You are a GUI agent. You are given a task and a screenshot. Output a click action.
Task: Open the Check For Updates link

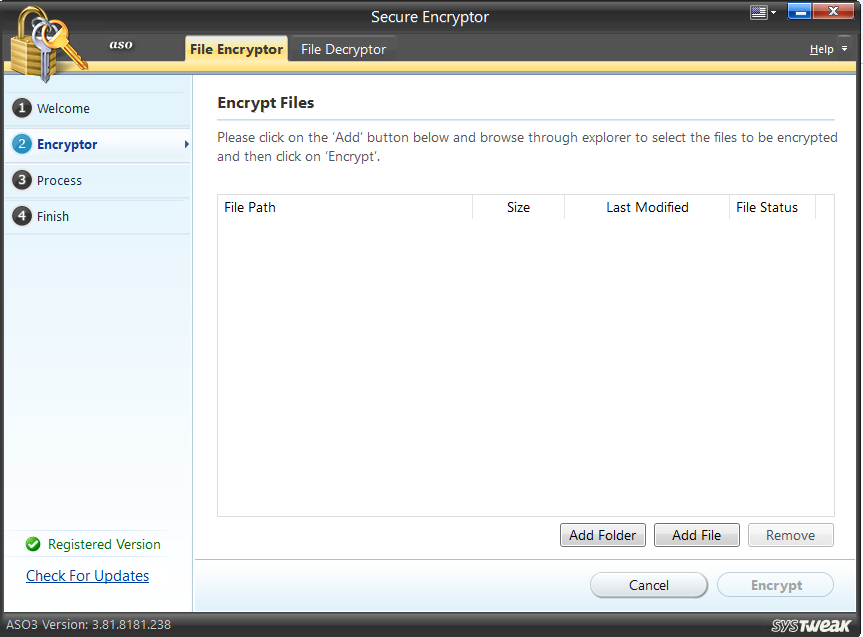click(x=87, y=575)
